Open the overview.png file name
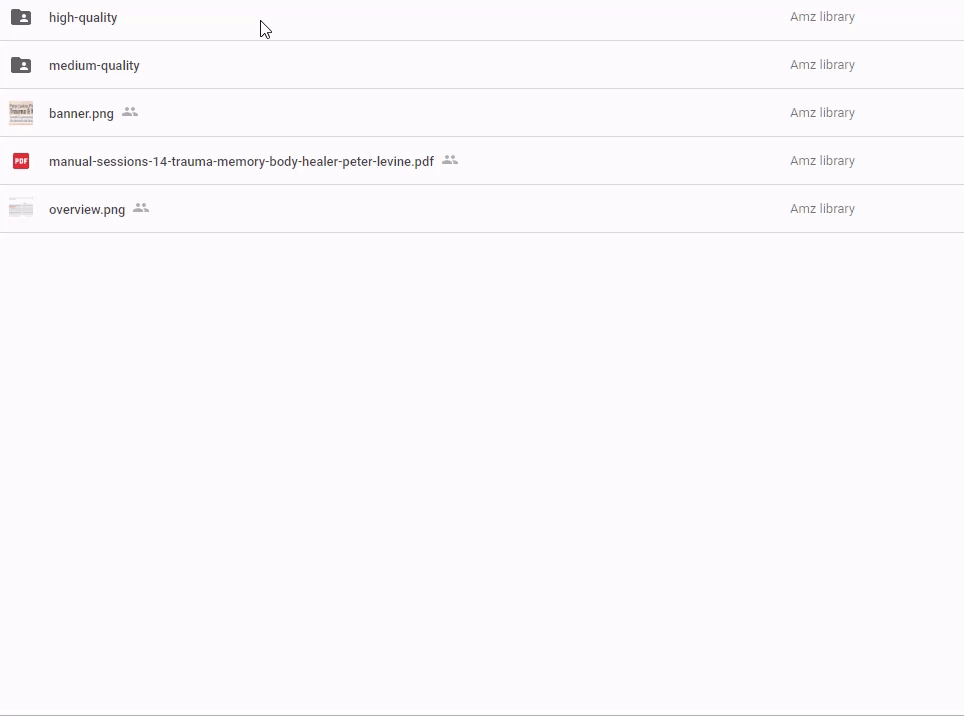 (87, 210)
